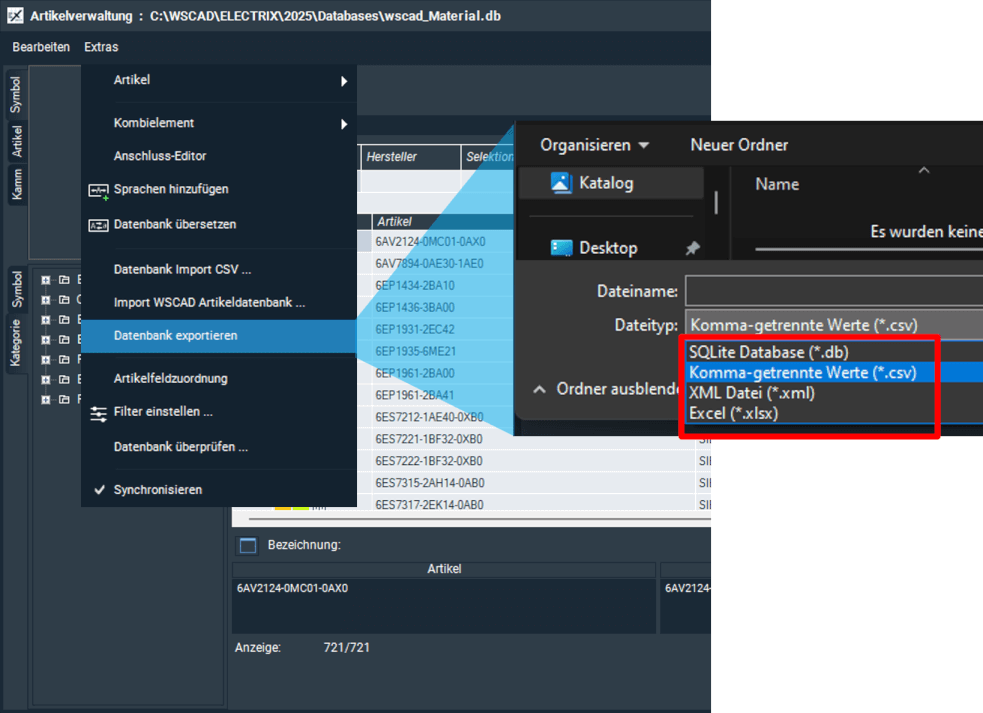Click Ordner ausblenden button
The height and width of the screenshot is (713, 983).
(x=606, y=389)
